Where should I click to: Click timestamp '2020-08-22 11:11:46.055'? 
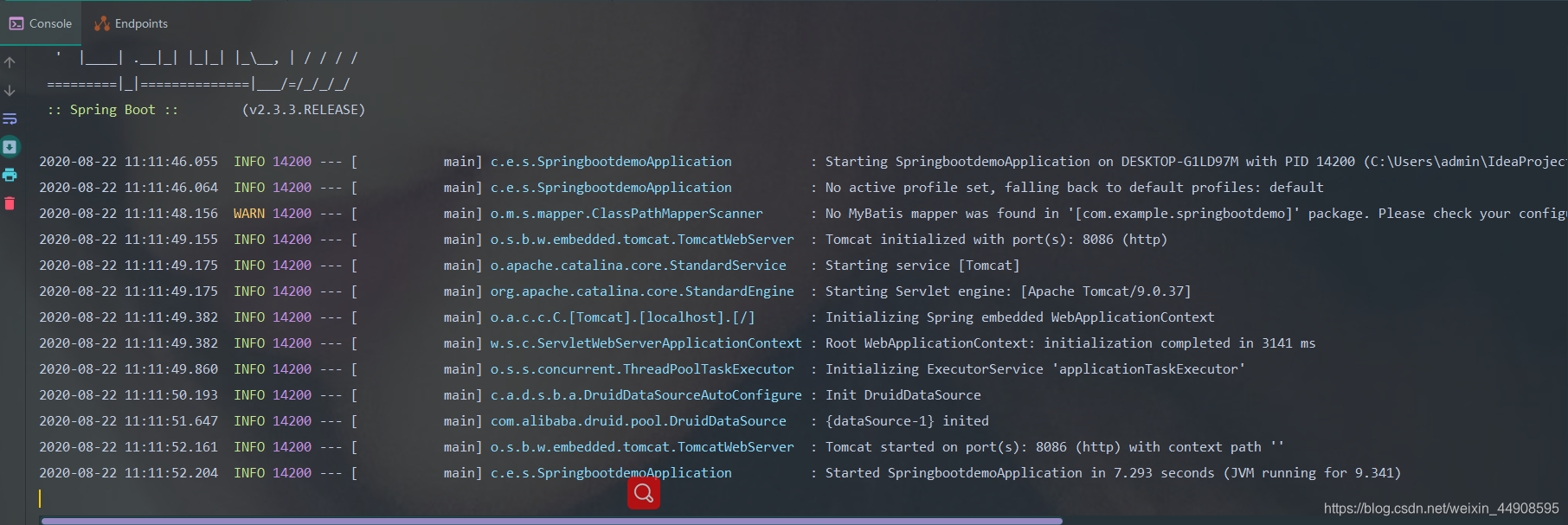click(128, 162)
